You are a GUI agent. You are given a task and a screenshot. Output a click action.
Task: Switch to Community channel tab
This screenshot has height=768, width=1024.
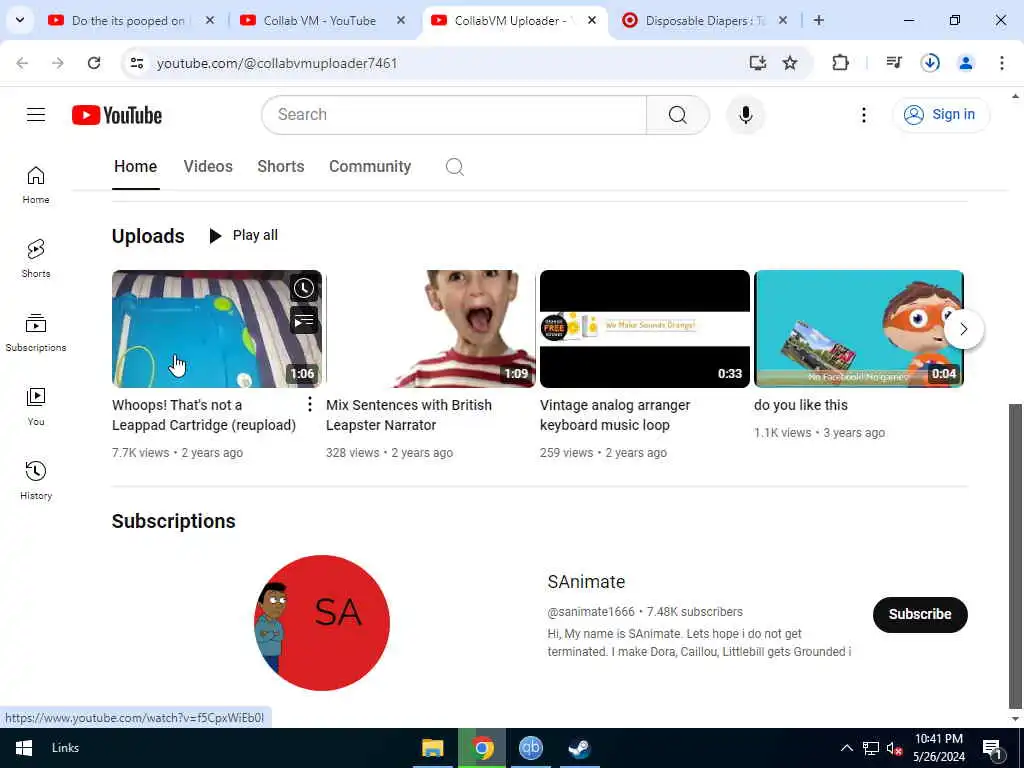click(x=370, y=167)
